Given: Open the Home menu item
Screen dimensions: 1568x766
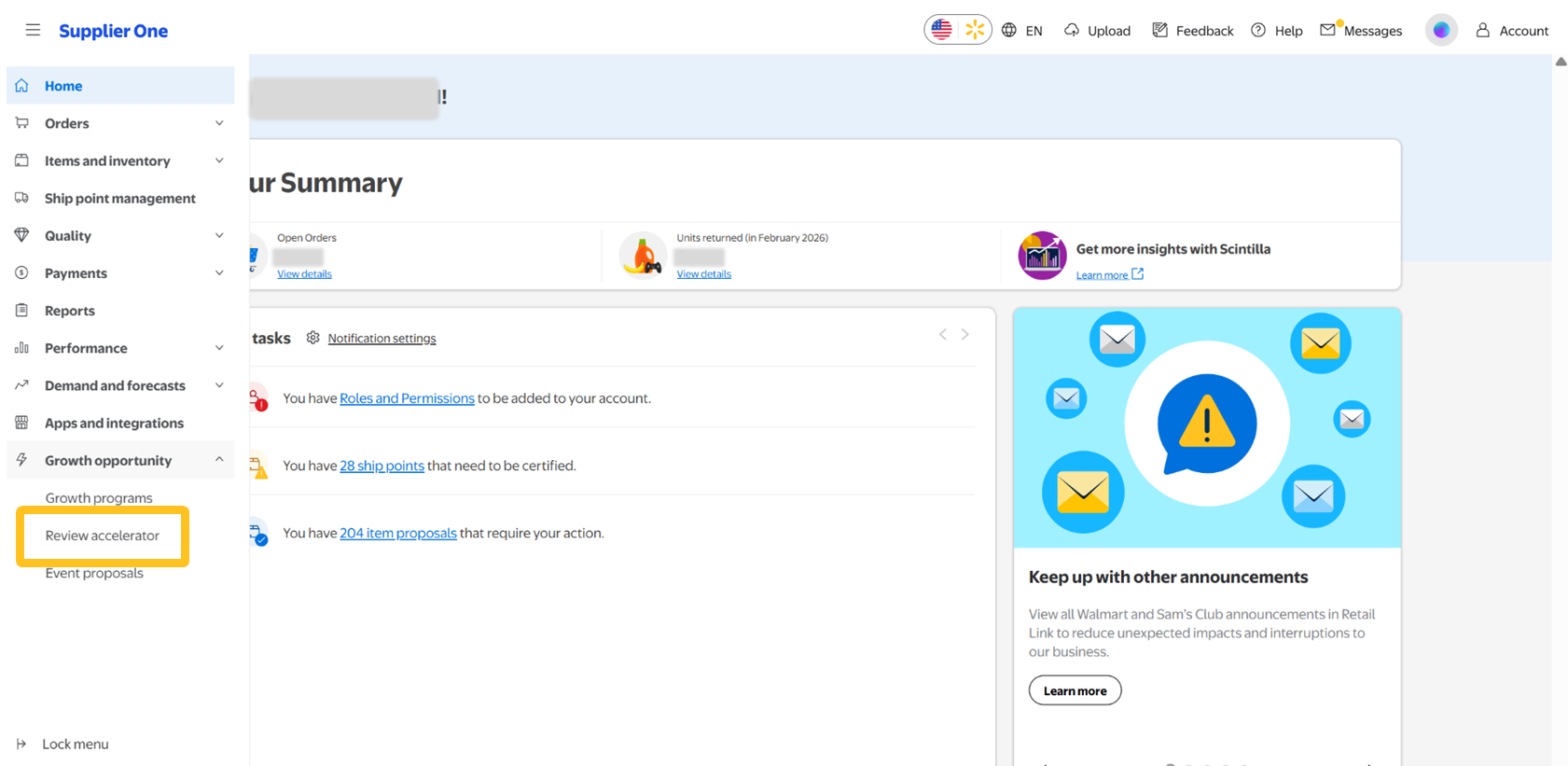Looking at the screenshot, I should point(120,86).
